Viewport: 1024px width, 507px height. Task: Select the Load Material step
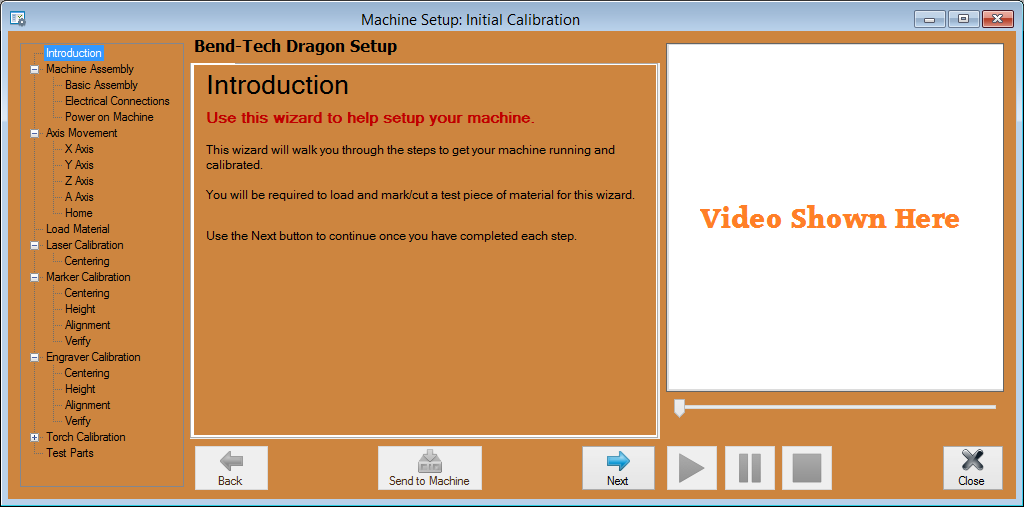click(x=78, y=229)
